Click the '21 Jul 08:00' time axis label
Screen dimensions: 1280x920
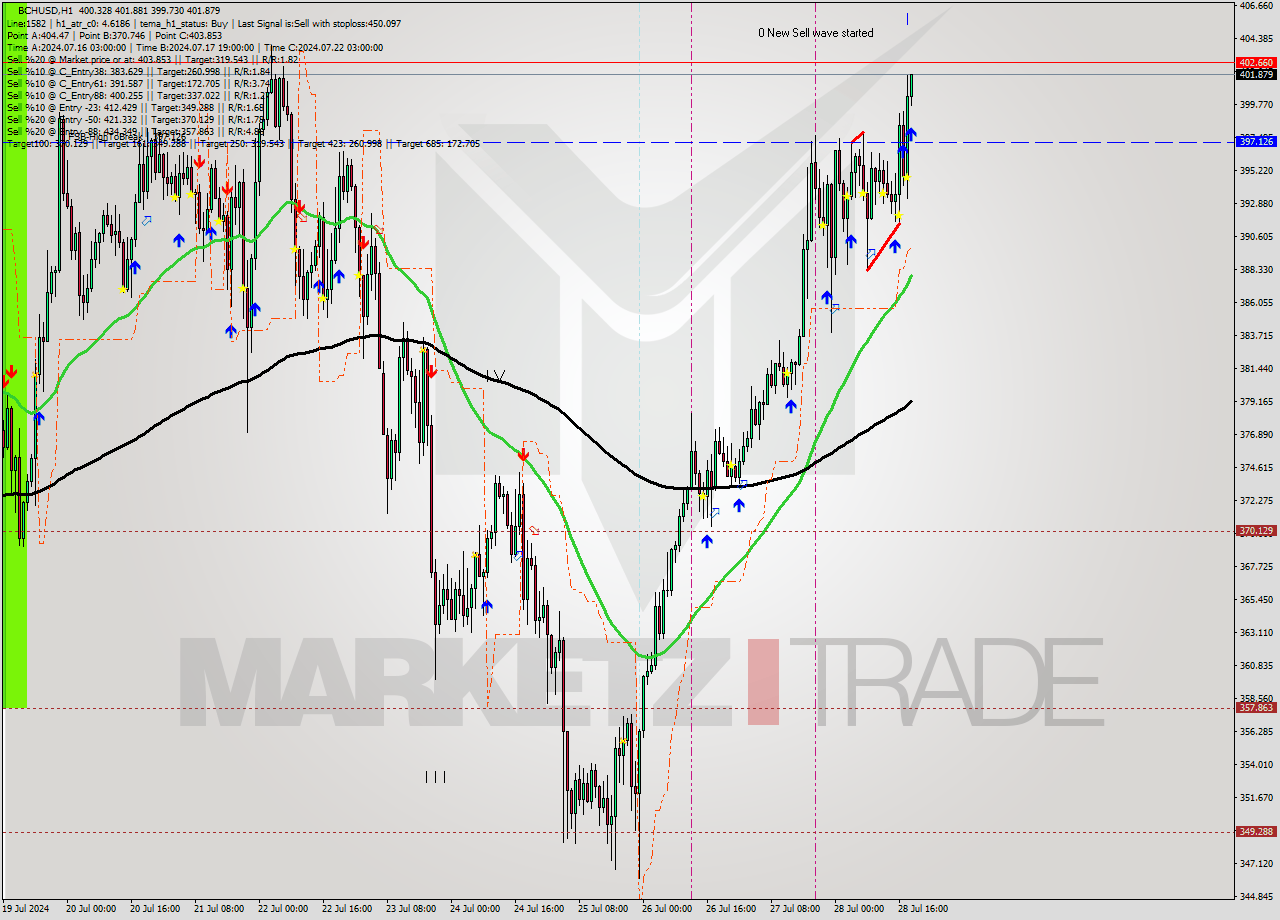(x=219, y=909)
